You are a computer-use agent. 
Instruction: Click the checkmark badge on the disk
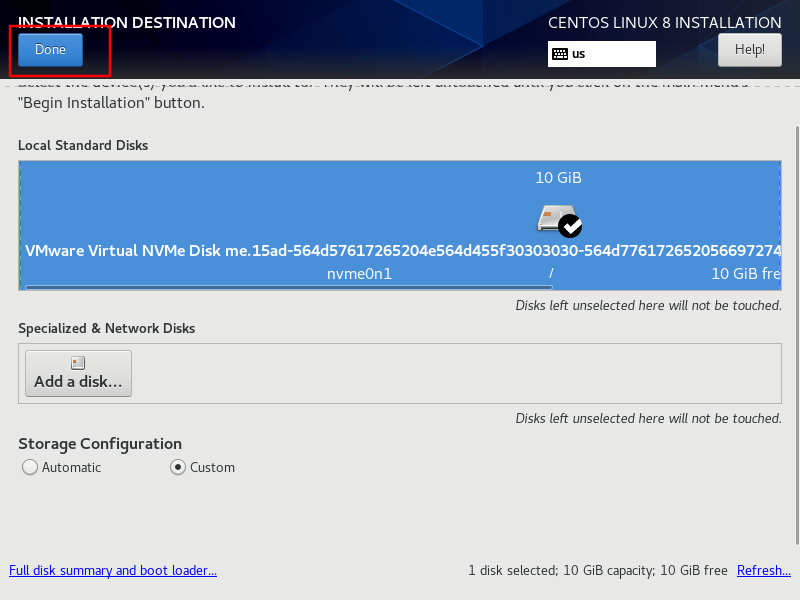point(570,226)
